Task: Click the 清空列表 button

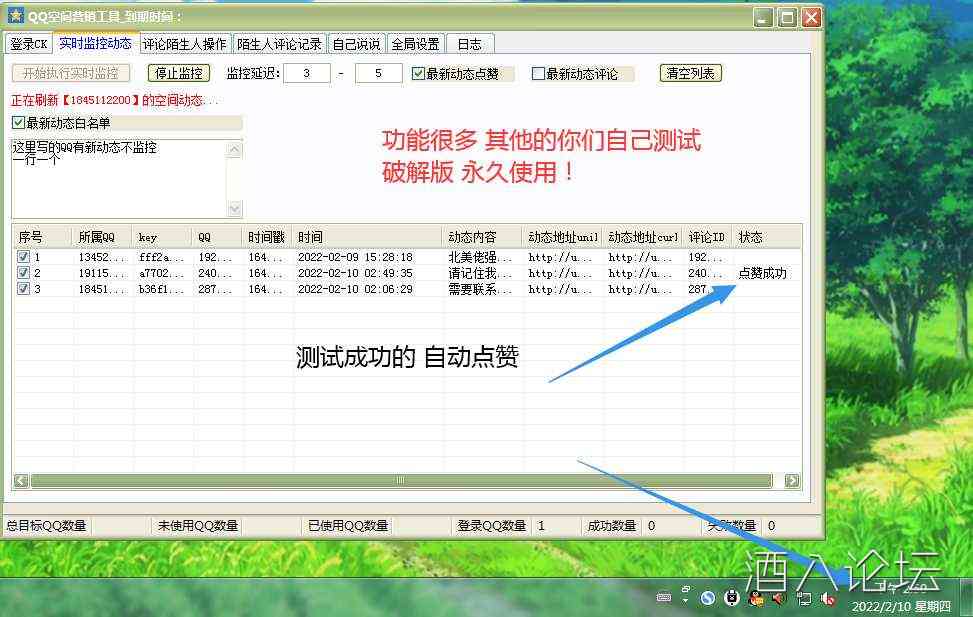Action: coord(690,73)
